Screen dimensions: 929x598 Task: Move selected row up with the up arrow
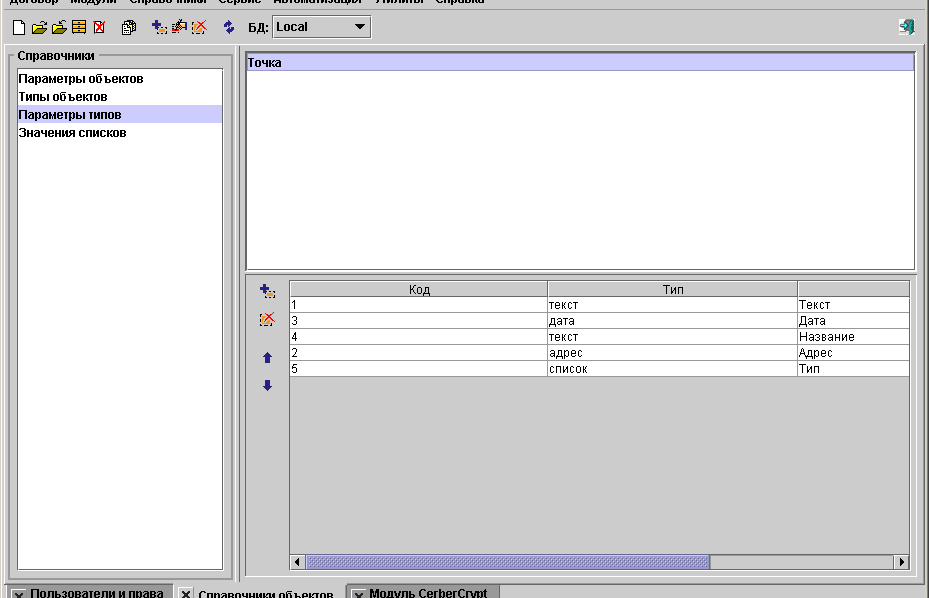coord(267,358)
